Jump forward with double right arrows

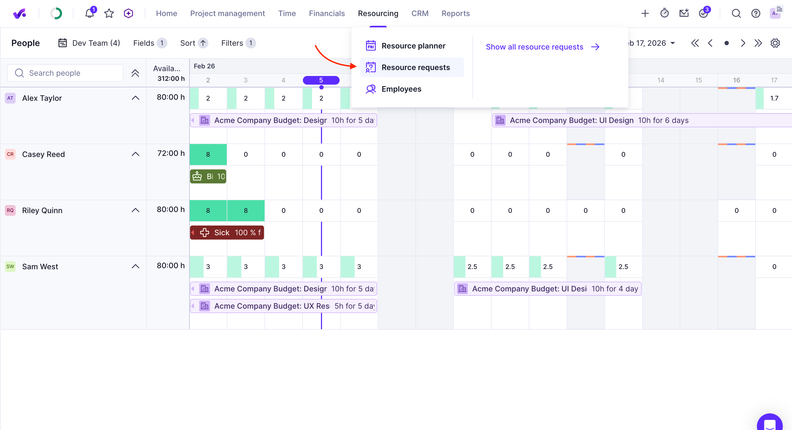coord(758,43)
